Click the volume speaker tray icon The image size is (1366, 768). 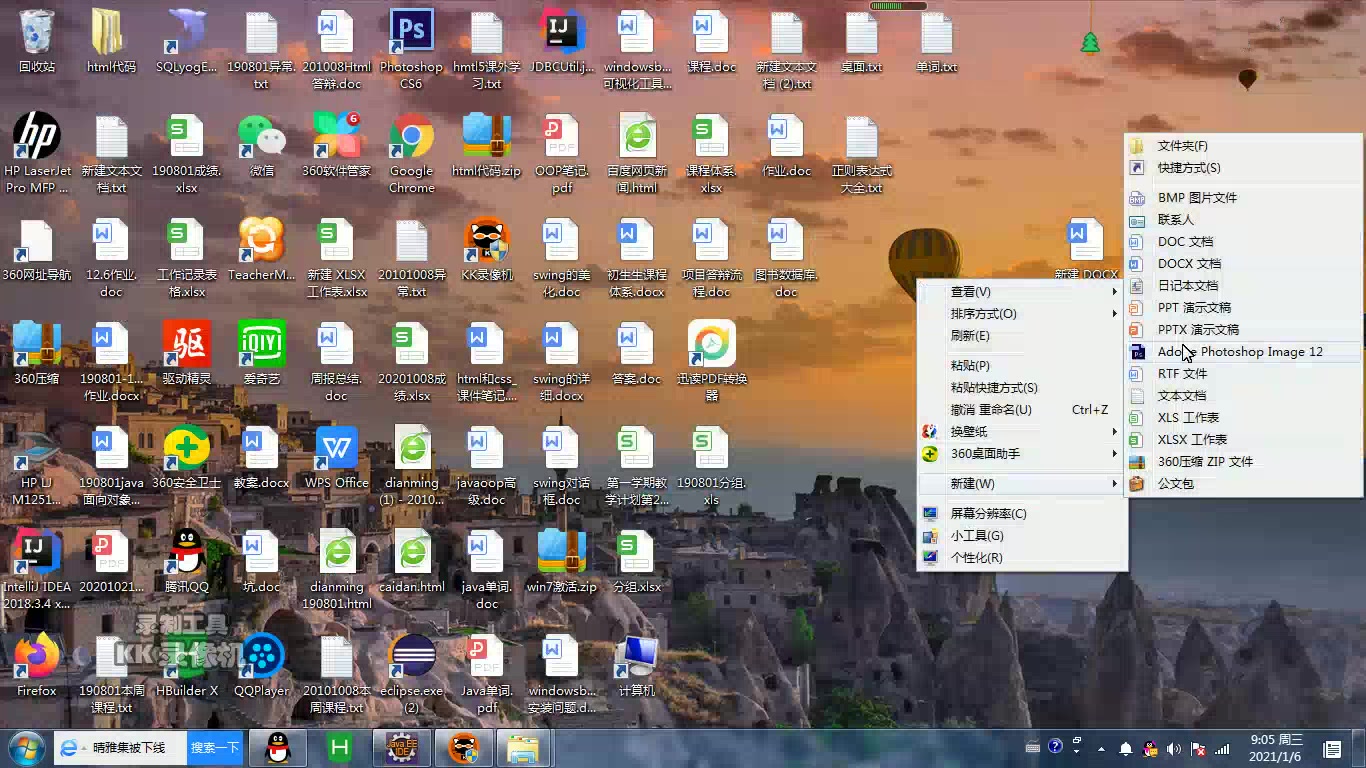click(1173, 748)
